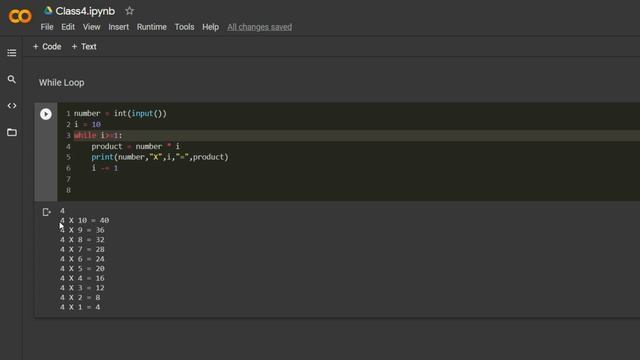Open the find and replace search icon
This screenshot has width=640, height=360.
tap(11, 79)
